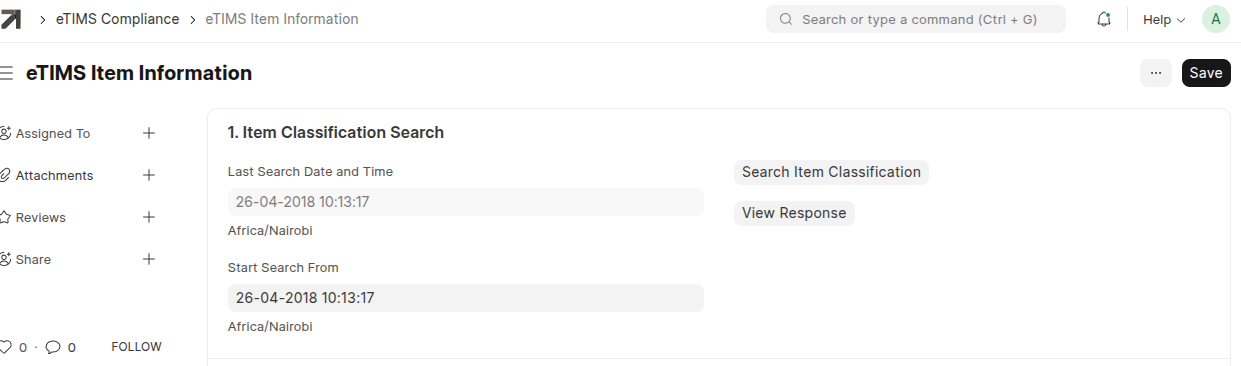The height and width of the screenshot is (366, 1241).
Task: Open the Frappe home logo icon
Action: (11, 19)
